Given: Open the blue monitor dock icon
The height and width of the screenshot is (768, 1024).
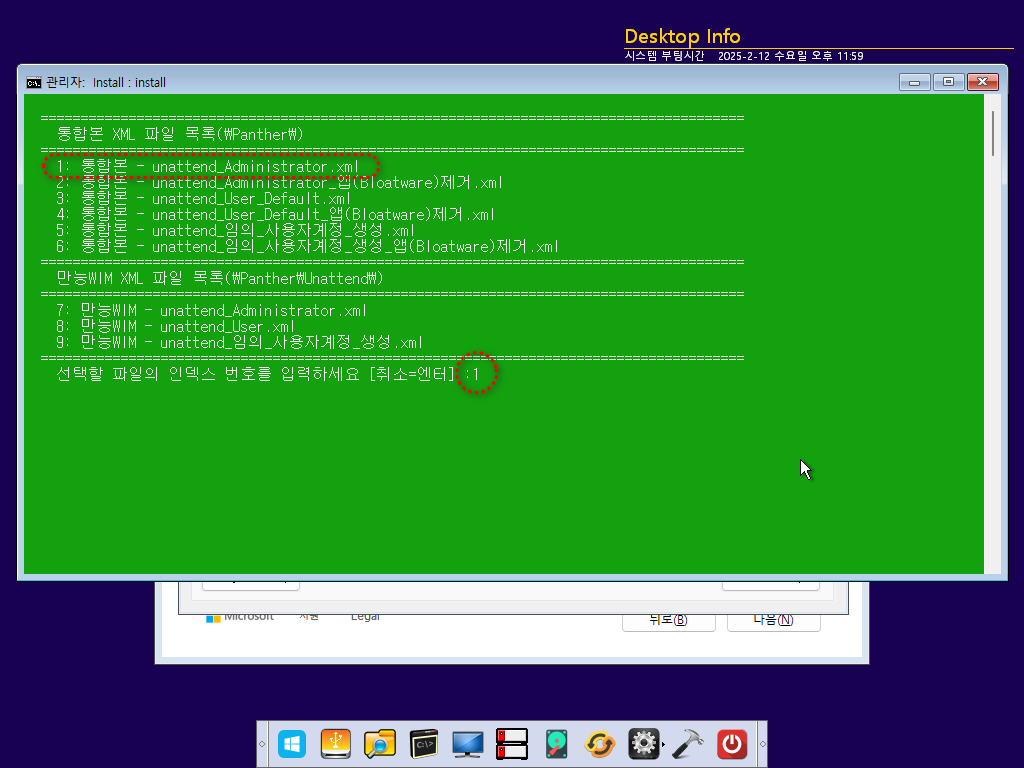Looking at the screenshot, I should pos(468,744).
